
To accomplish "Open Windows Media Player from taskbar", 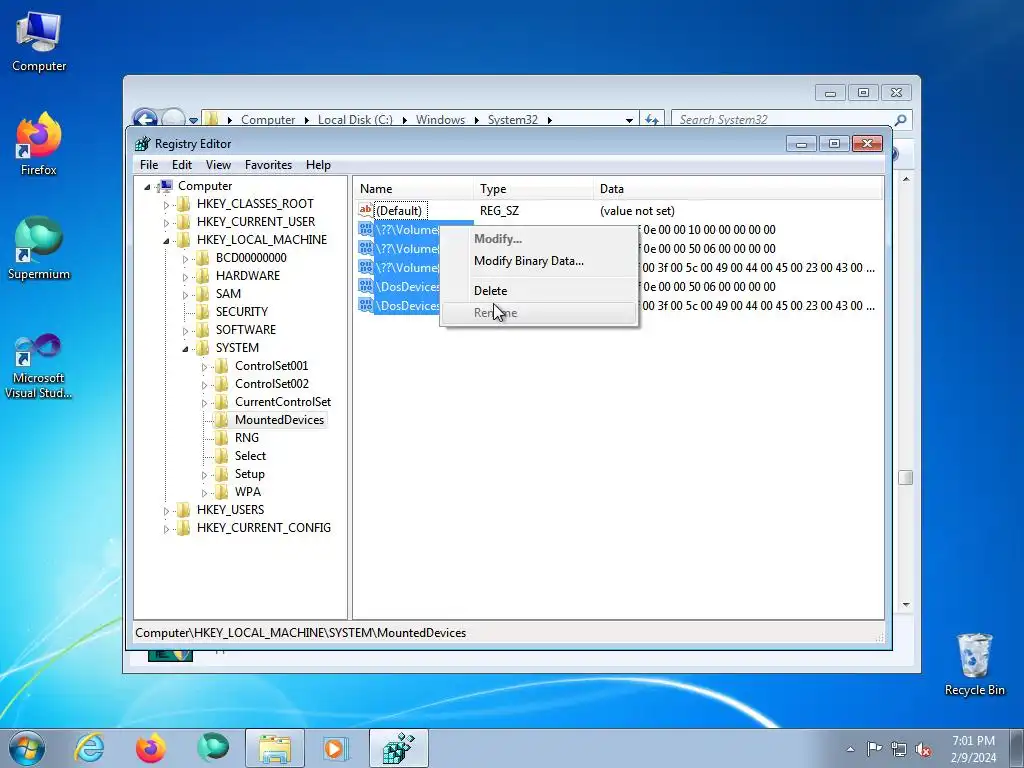I will point(336,748).
